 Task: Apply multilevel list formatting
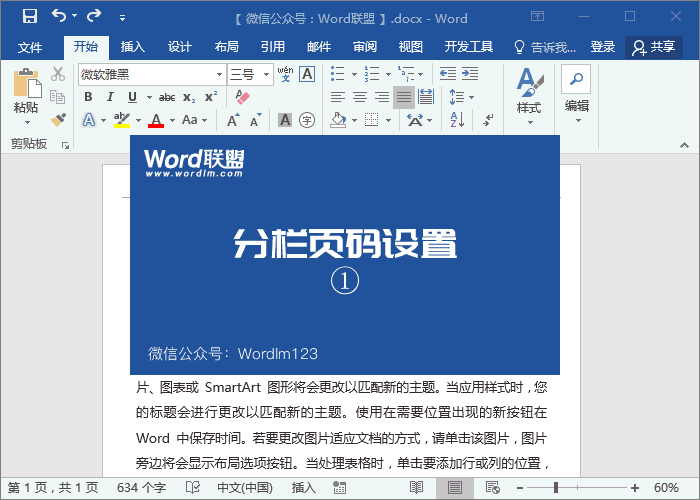pos(406,74)
